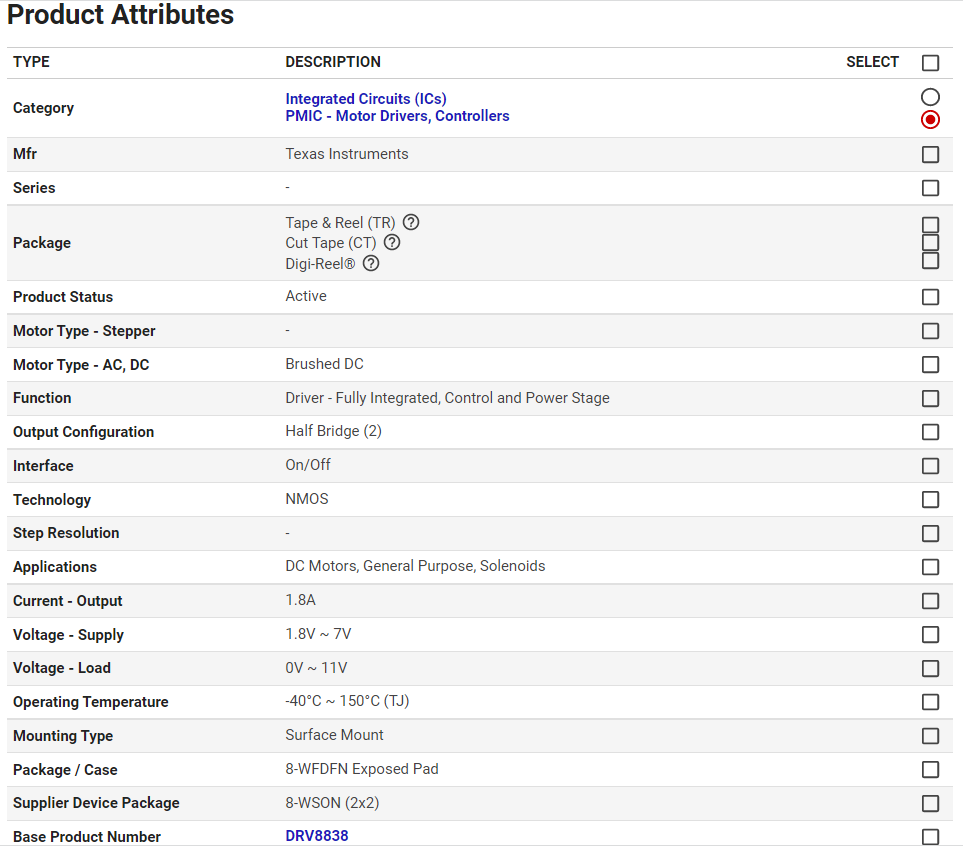Tick the Tape & Reel package checkbox

coord(930,225)
